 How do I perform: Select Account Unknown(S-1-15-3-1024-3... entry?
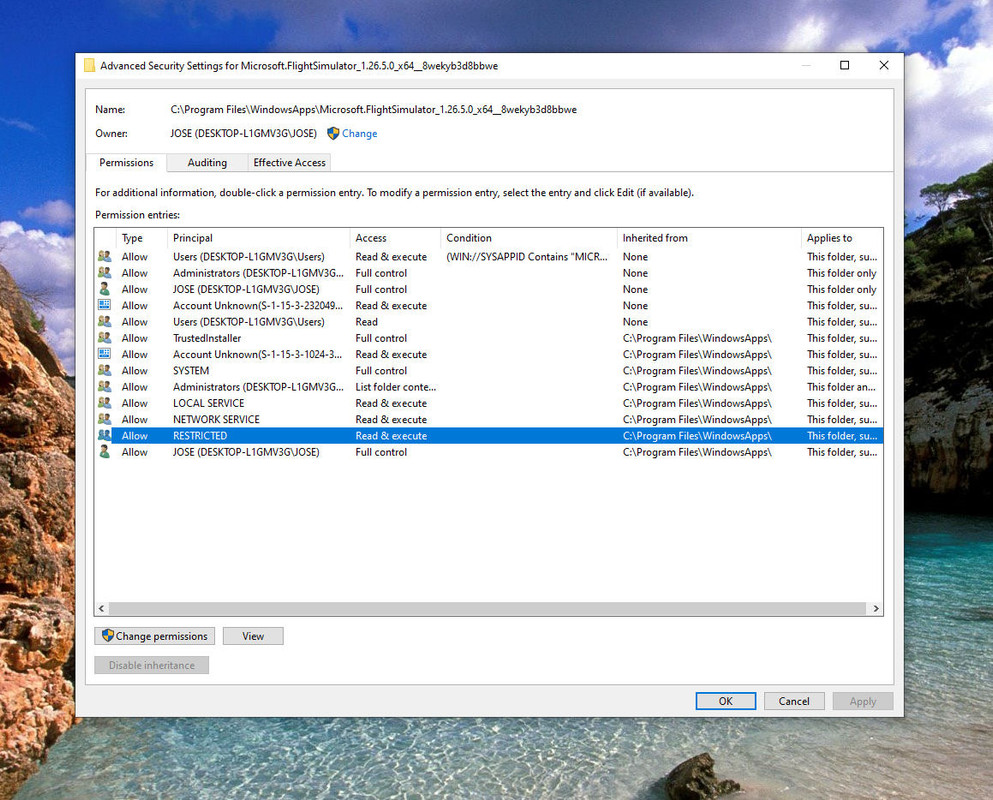click(x=489, y=355)
